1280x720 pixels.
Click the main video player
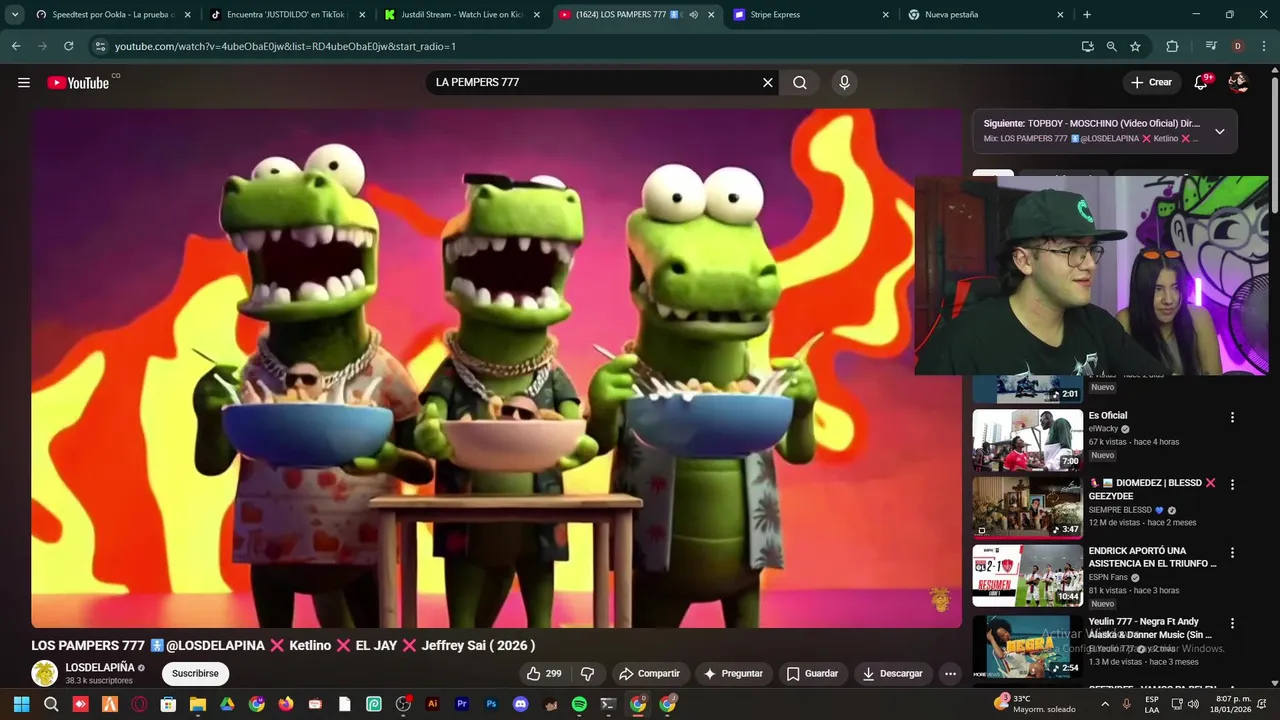496,368
